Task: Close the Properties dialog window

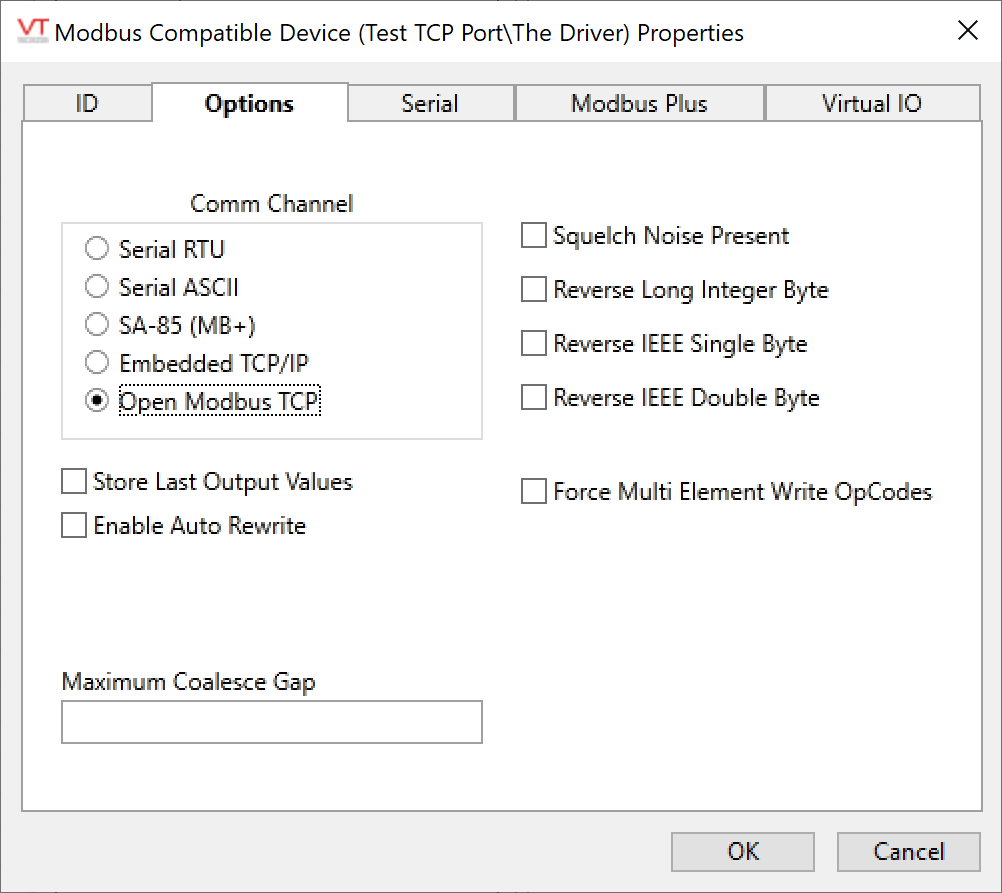Action: [967, 31]
